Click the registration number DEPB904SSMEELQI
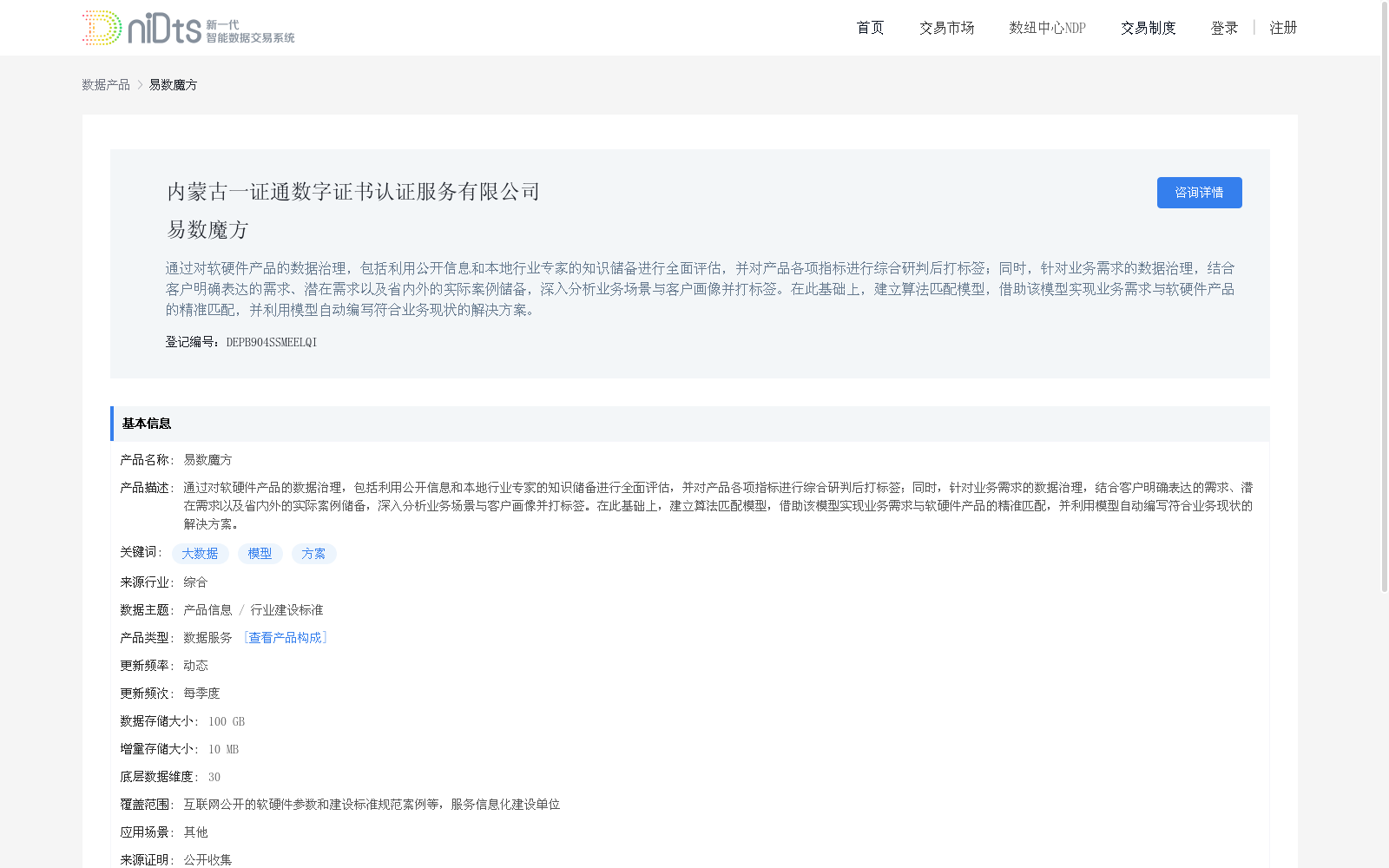Screen dimensions: 1389x868 point(272,342)
